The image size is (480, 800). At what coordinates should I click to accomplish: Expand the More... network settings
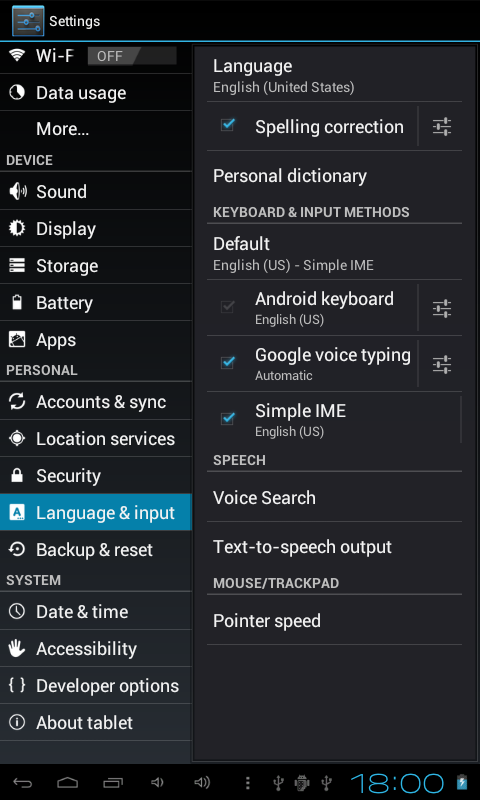pyautogui.click(x=96, y=129)
